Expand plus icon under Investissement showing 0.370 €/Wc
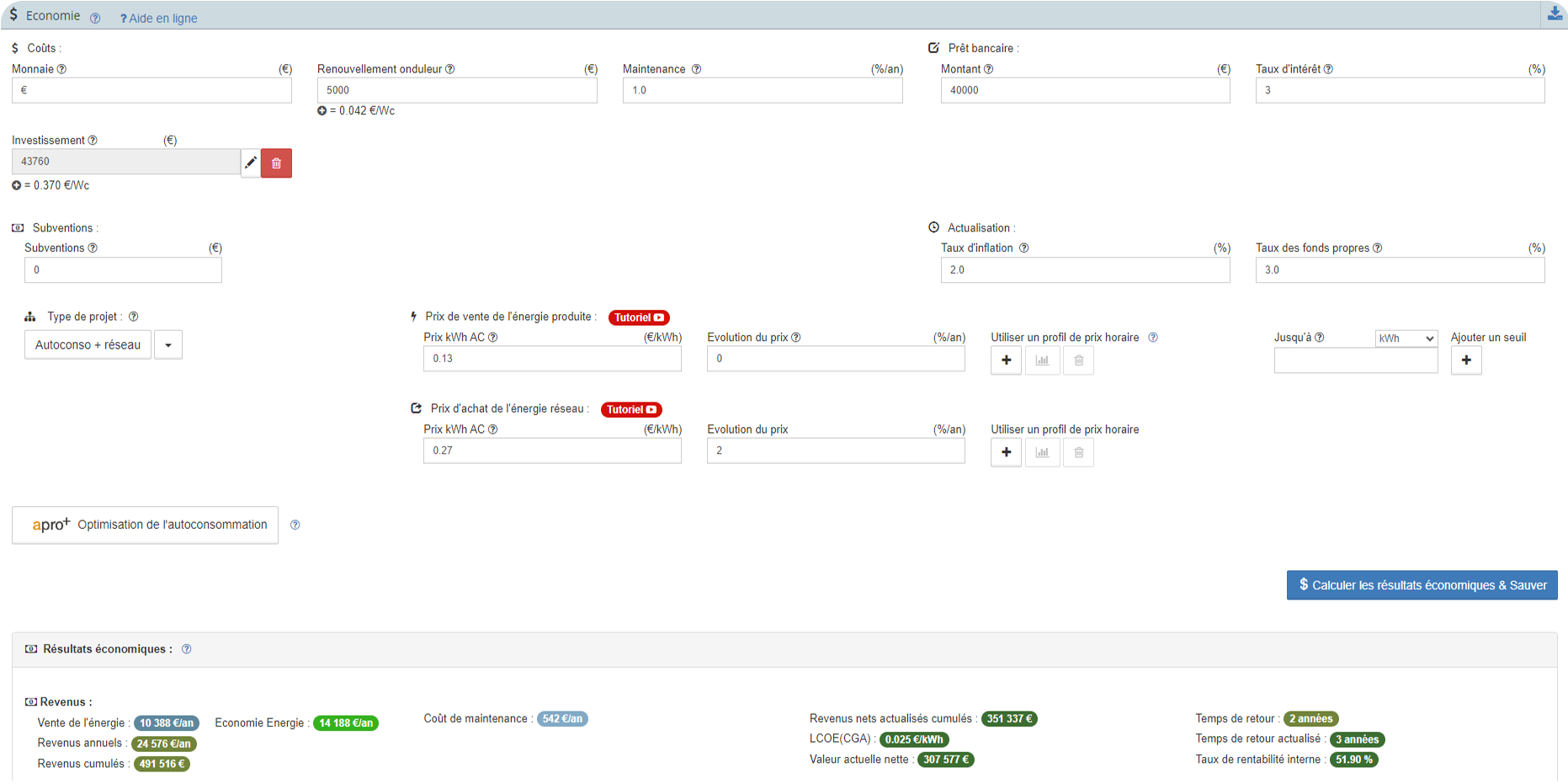This screenshot has height=784, width=1568. click(x=16, y=185)
